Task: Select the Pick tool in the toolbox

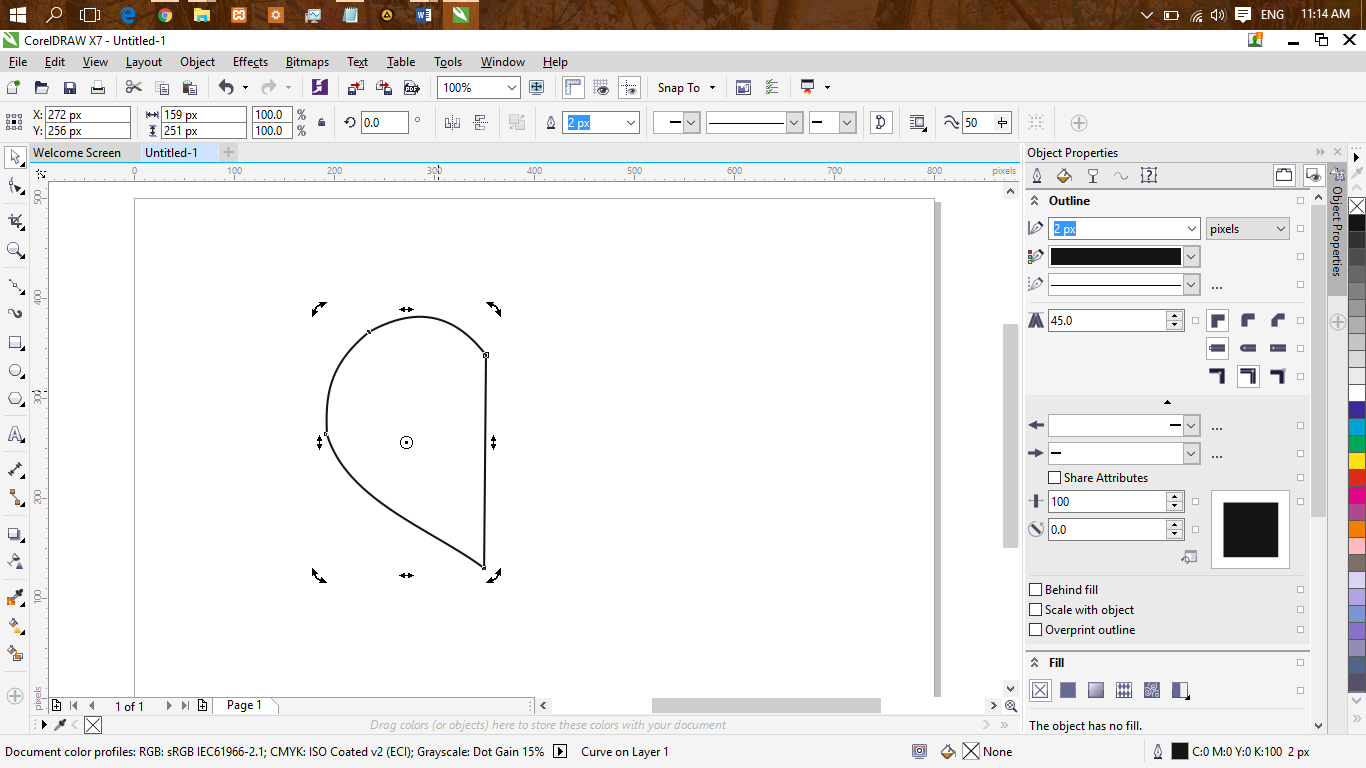Action: pos(15,158)
